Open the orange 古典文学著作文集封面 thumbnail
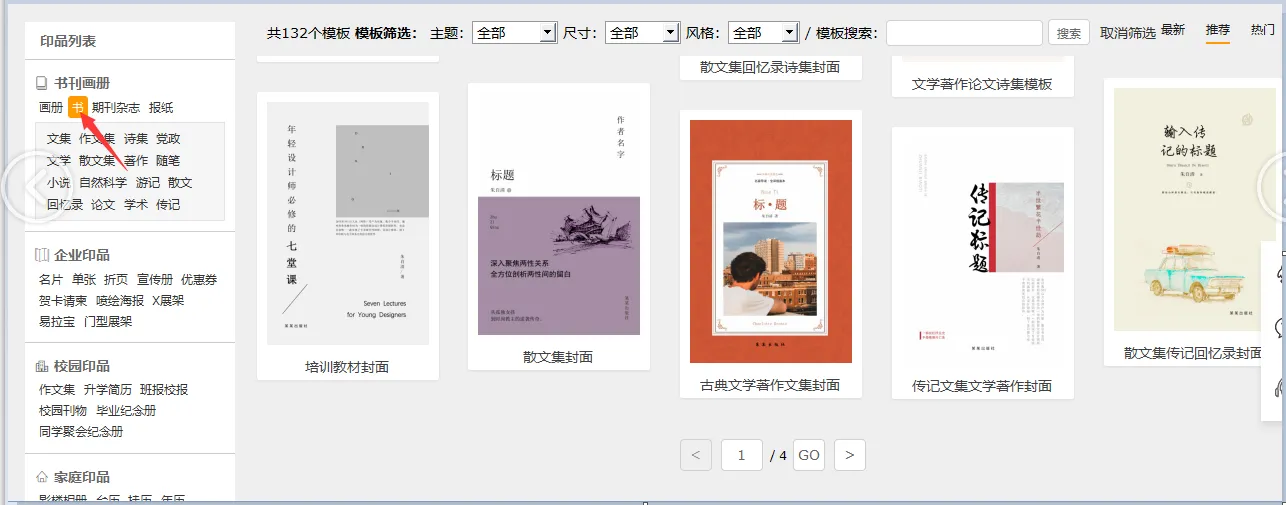1286x505 pixels. [771, 241]
